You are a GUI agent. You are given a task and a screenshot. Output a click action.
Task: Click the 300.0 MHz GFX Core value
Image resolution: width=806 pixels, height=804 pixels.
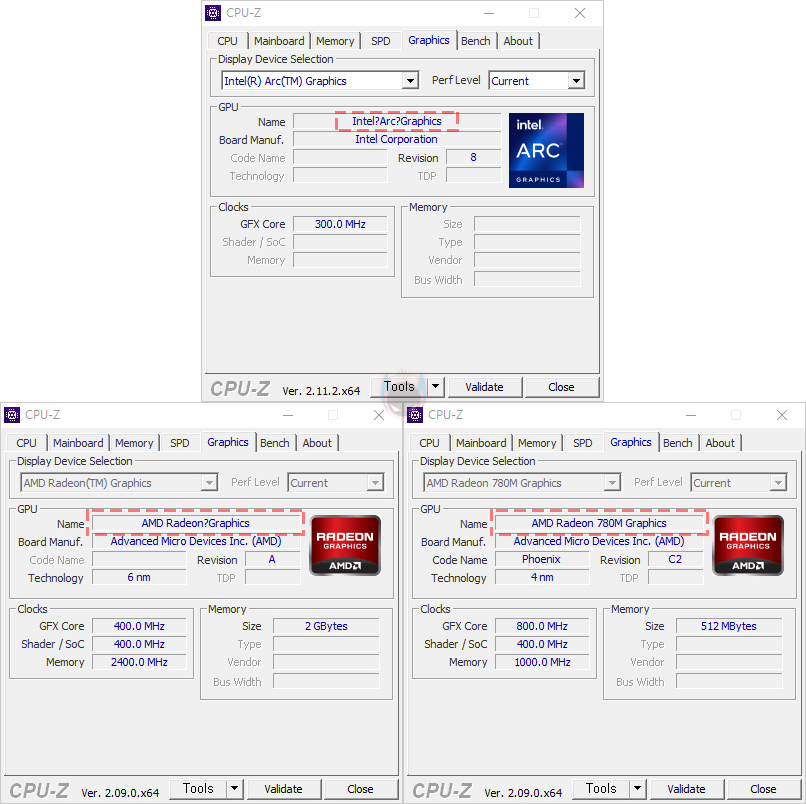click(340, 224)
